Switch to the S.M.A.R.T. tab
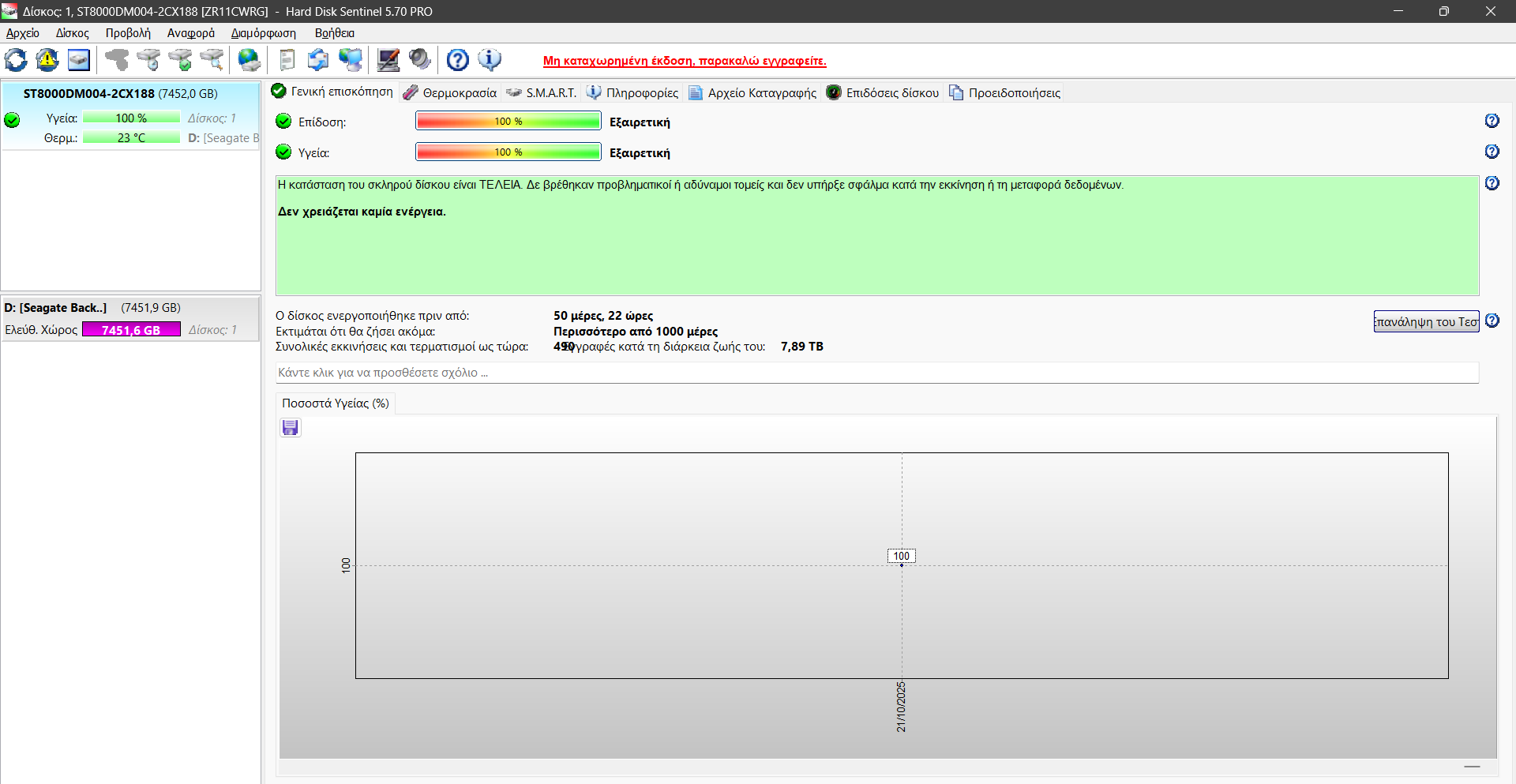Image resolution: width=1516 pixels, height=784 pixels. coord(550,93)
